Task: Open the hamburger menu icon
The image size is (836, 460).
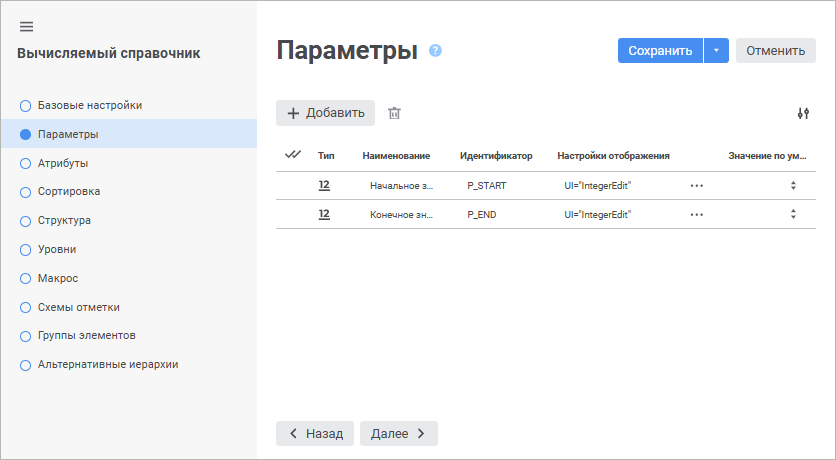Action: (26, 26)
